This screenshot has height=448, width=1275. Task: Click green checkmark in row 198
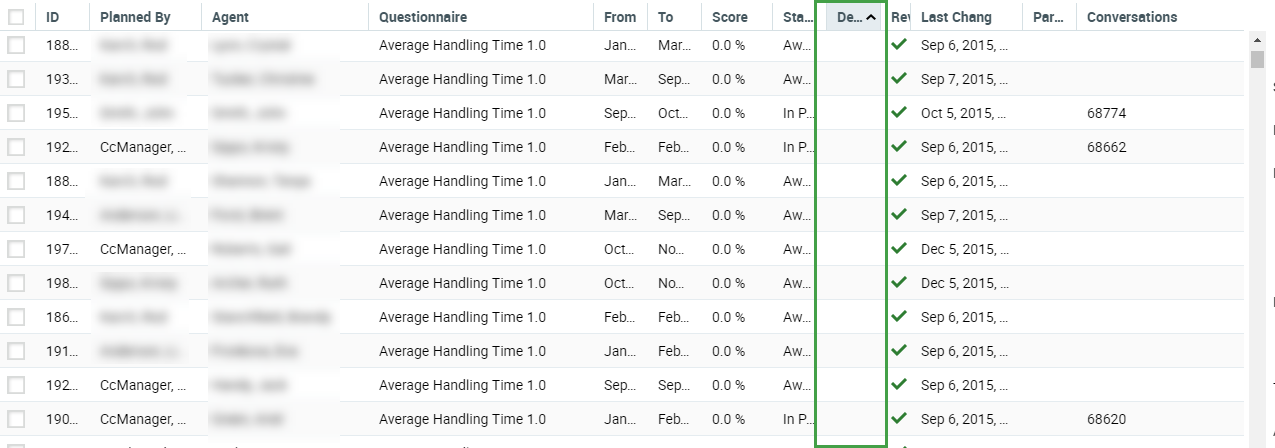899,282
